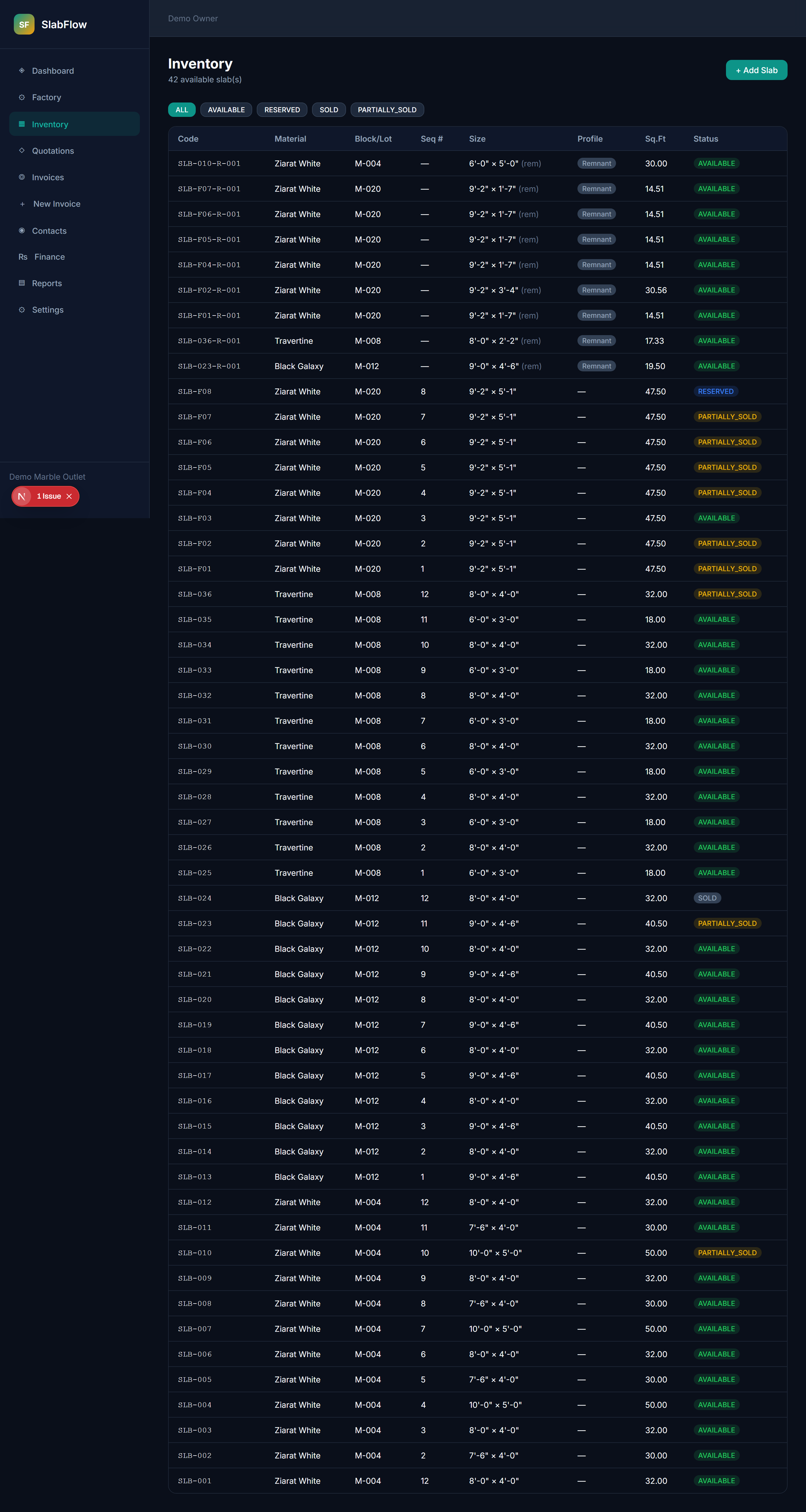Select slab code SLB-018
This screenshot has width=806, height=1512.
195,1051
